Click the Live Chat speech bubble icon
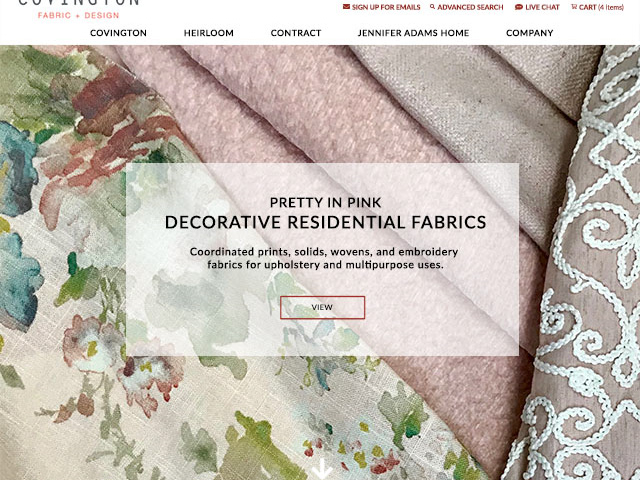This screenshot has width=640, height=480. point(519,7)
